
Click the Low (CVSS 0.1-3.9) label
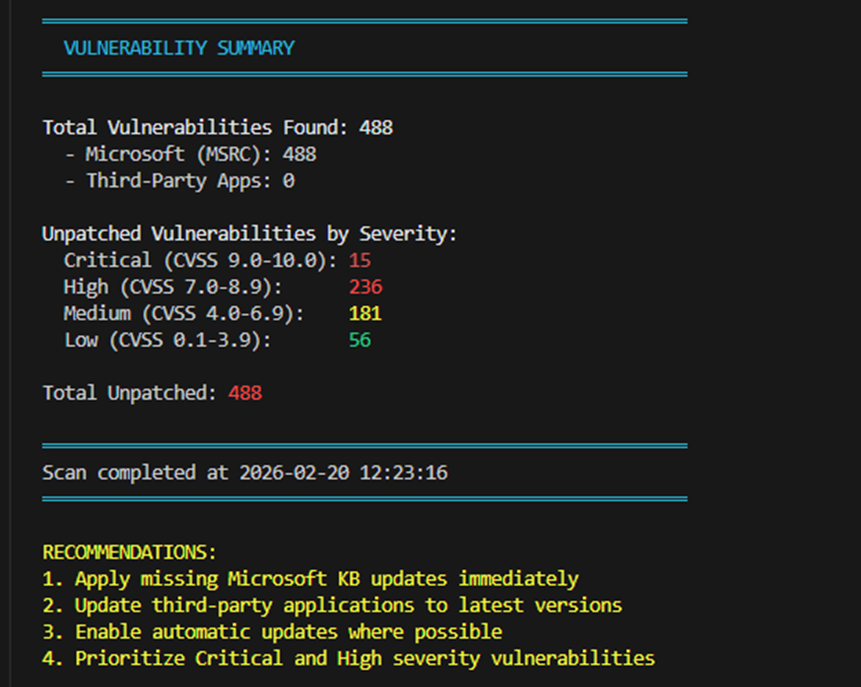point(167,340)
